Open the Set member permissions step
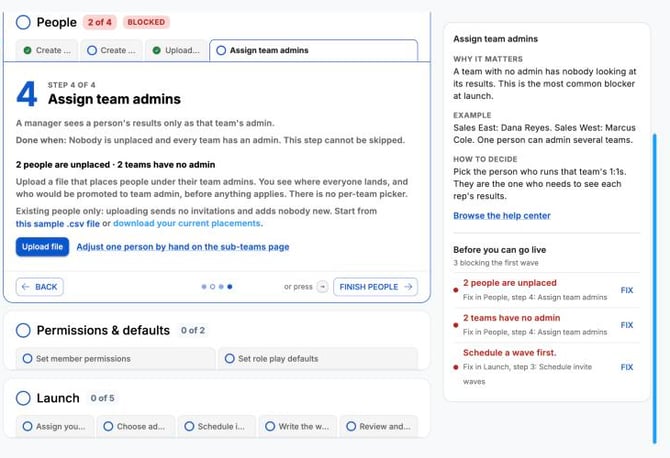670x458 pixels. pyautogui.click(x=115, y=358)
